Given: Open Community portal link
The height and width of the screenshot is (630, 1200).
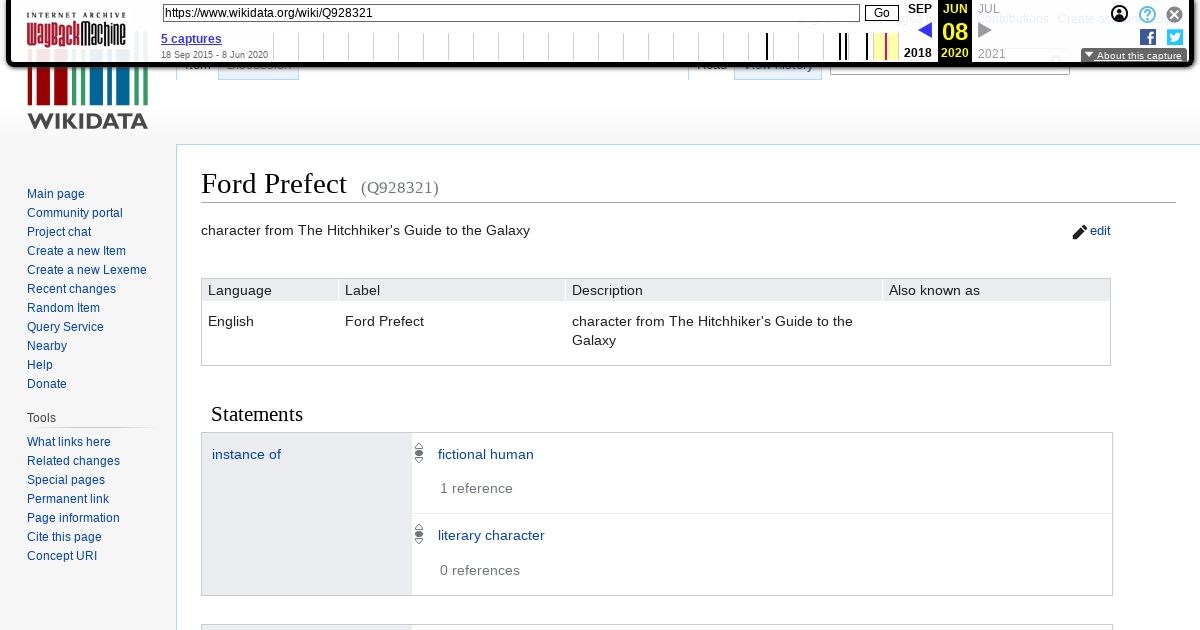Looking at the screenshot, I should pos(75,213).
